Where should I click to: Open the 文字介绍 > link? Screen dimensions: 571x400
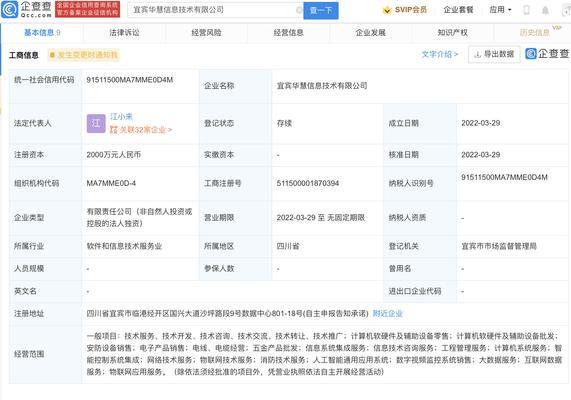(440, 54)
